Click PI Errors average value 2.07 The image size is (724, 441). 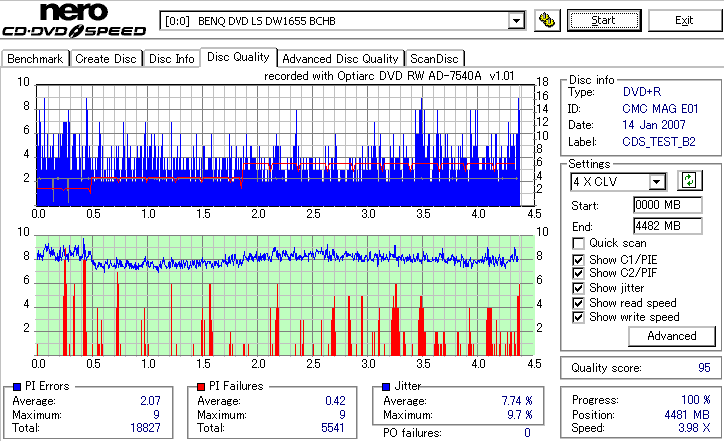(x=150, y=400)
